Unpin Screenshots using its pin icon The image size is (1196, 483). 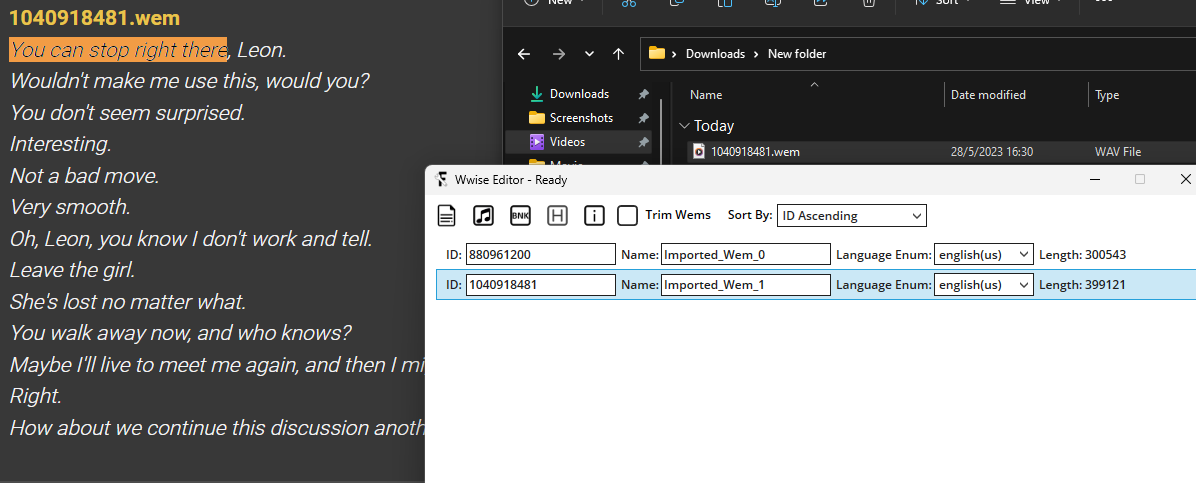[644, 118]
